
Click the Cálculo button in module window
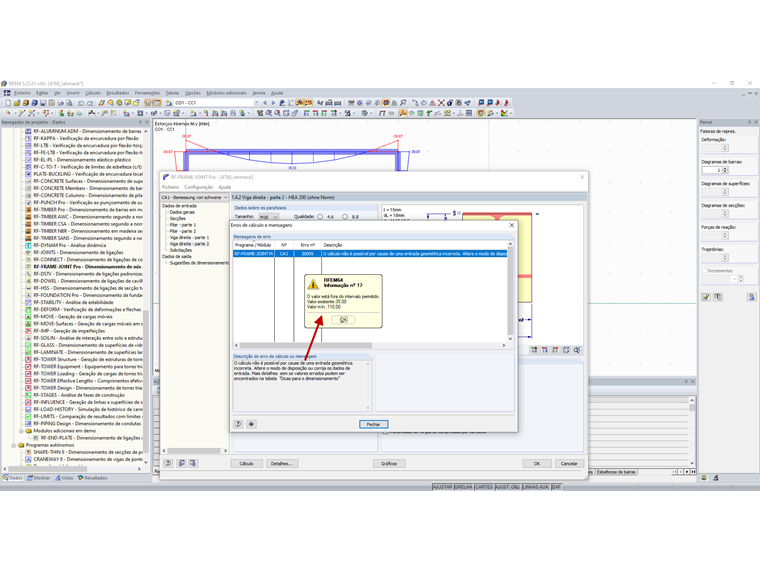click(246, 463)
